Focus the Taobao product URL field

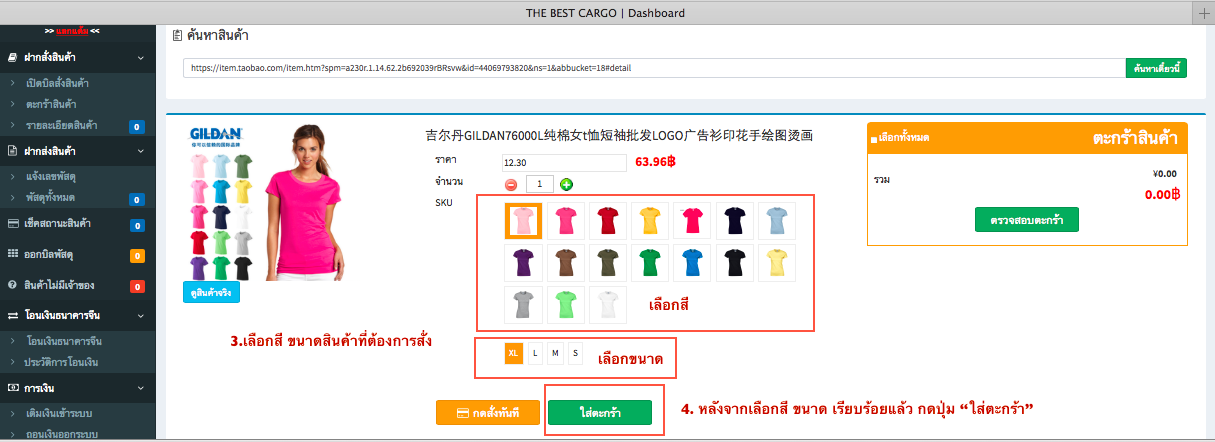(x=654, y=68)
